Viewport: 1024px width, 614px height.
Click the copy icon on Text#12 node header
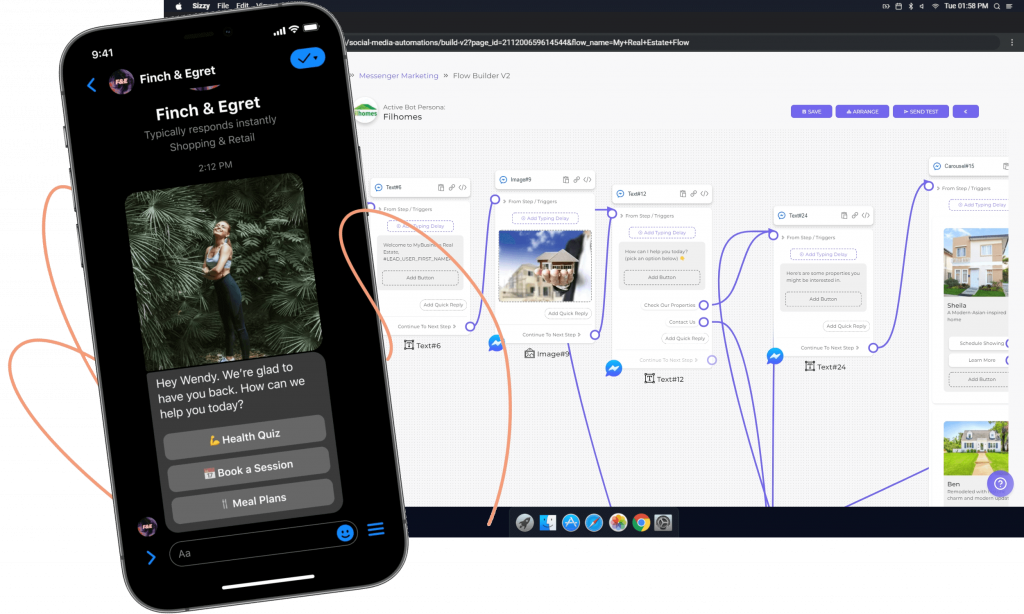coord(682,193)
